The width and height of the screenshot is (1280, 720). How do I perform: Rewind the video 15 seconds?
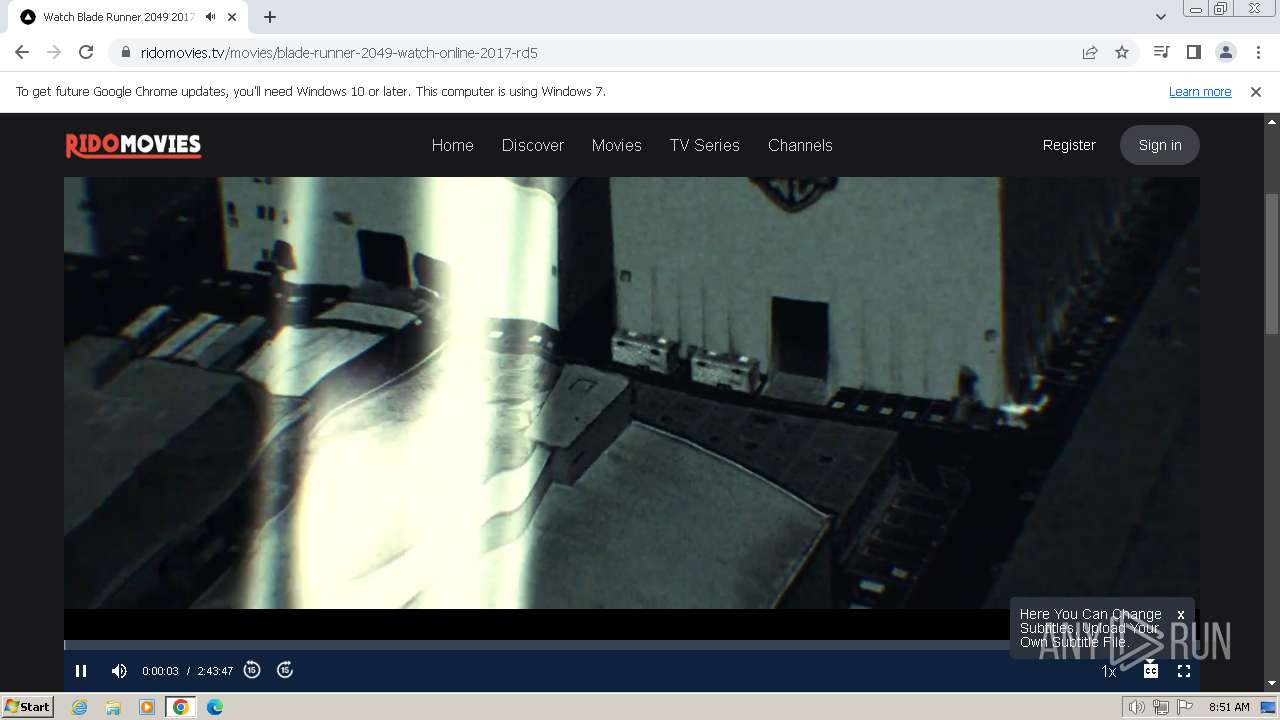pyautogui.click(x=252, y=670)
